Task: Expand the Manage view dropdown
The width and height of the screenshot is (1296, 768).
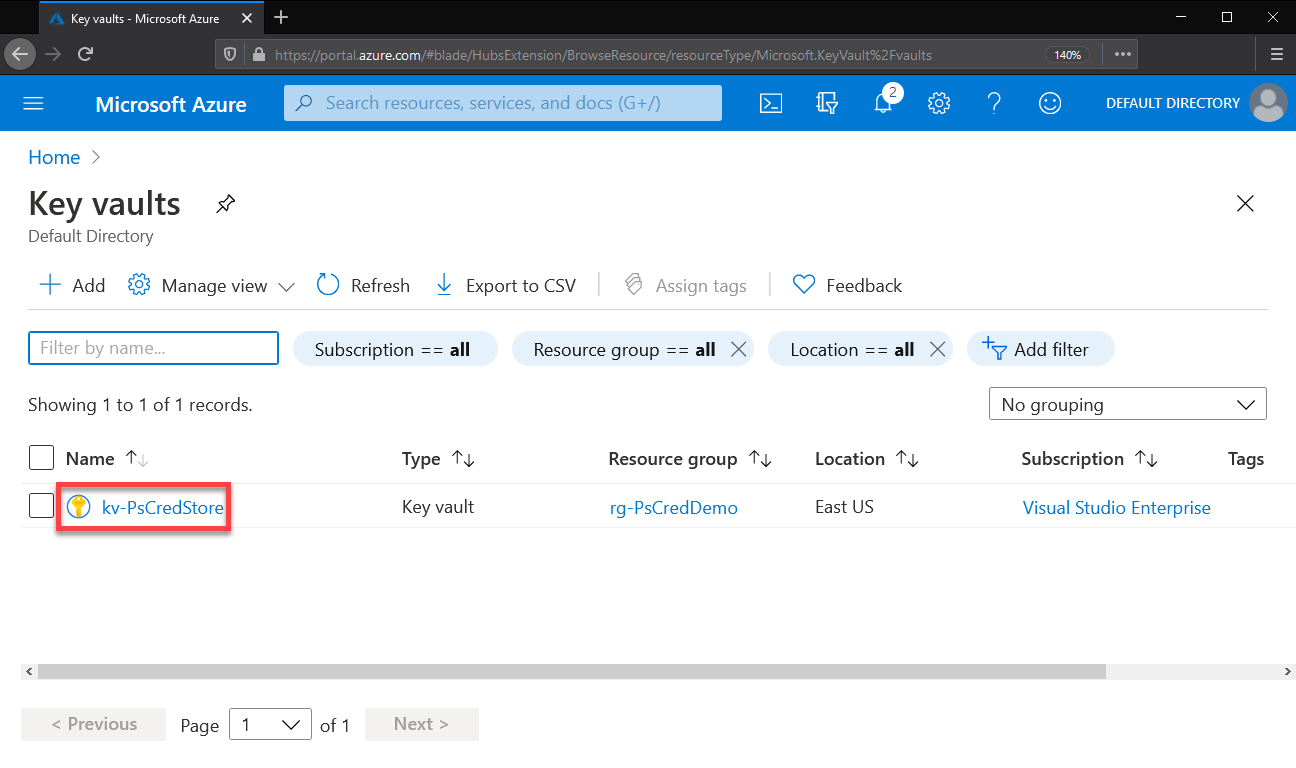Action: click(211, 285)
